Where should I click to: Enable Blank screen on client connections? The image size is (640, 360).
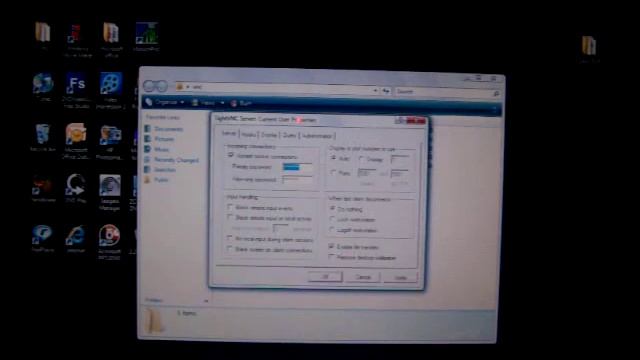click(x=230, y=249)
